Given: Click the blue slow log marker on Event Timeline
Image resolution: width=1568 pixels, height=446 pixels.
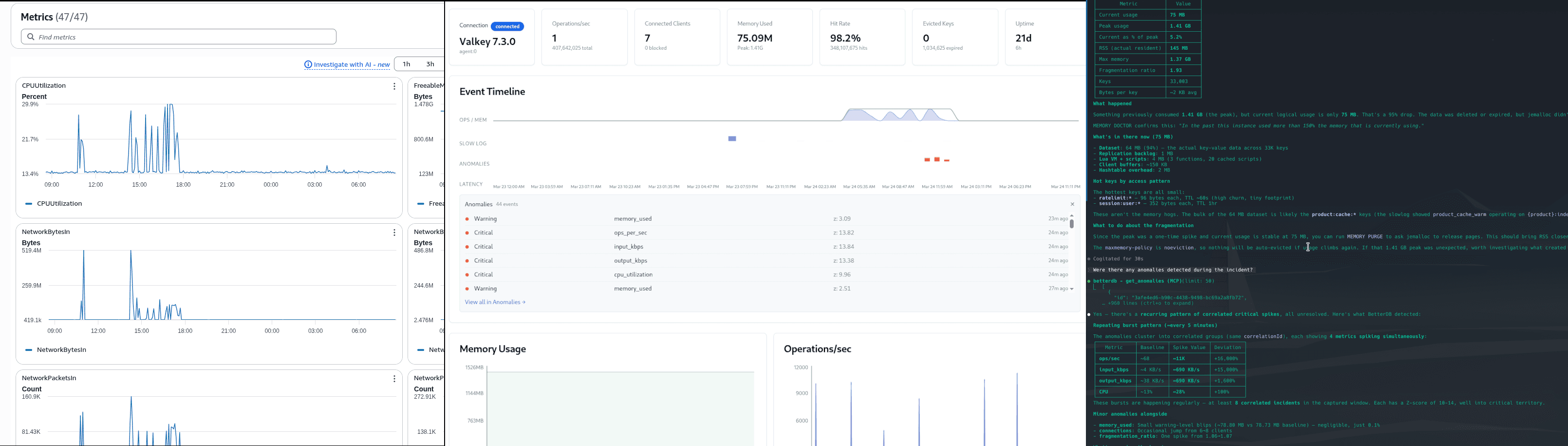Looking at the screenshot, I should click(732, 139).
